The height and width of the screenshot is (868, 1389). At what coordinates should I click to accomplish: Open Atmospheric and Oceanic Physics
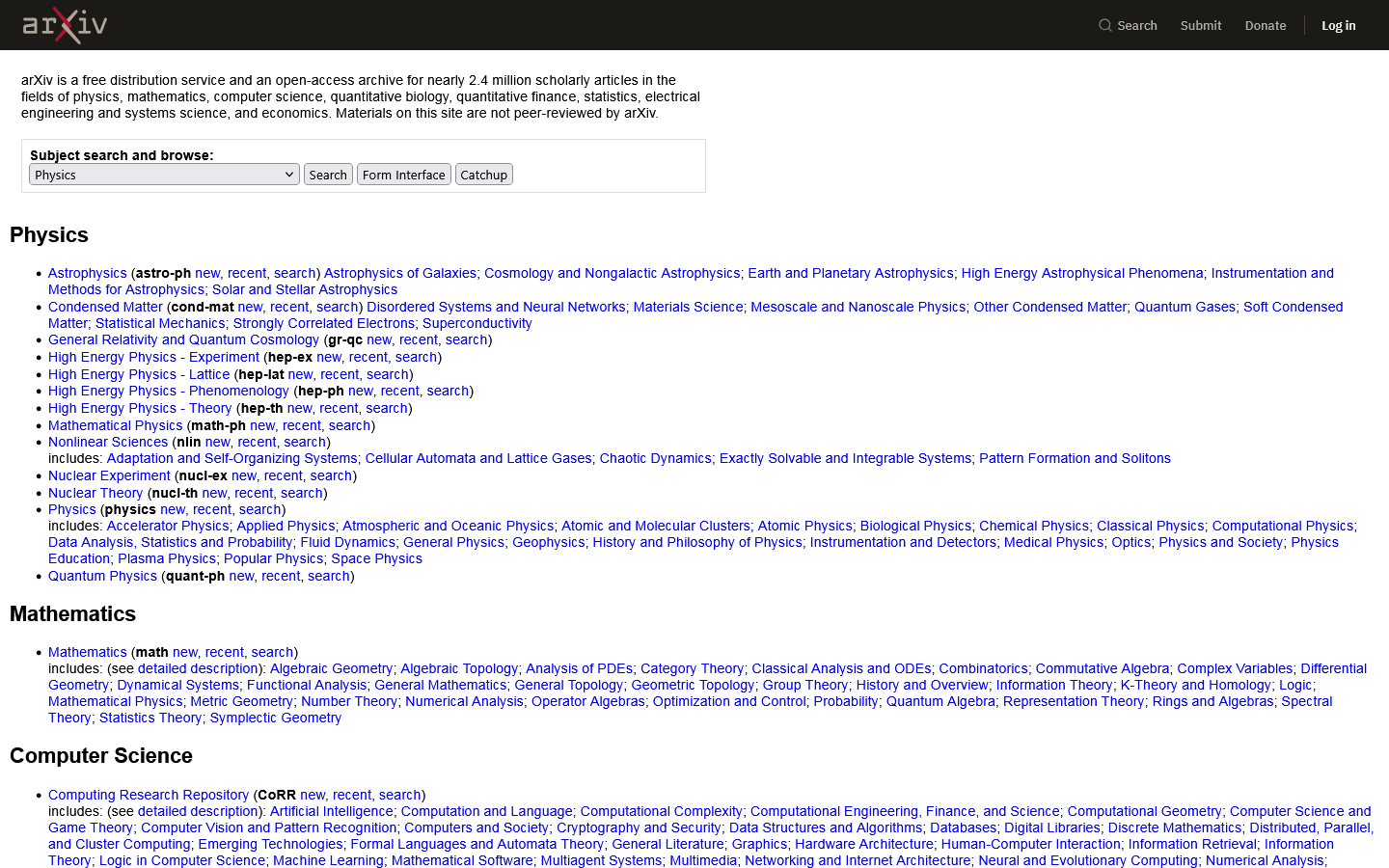(x=449, y=526)
